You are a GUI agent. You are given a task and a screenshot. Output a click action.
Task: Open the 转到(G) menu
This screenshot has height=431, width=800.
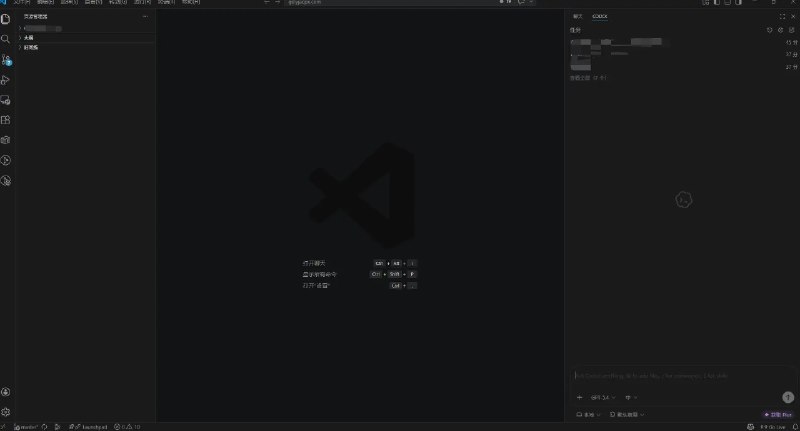pos(118,2)
